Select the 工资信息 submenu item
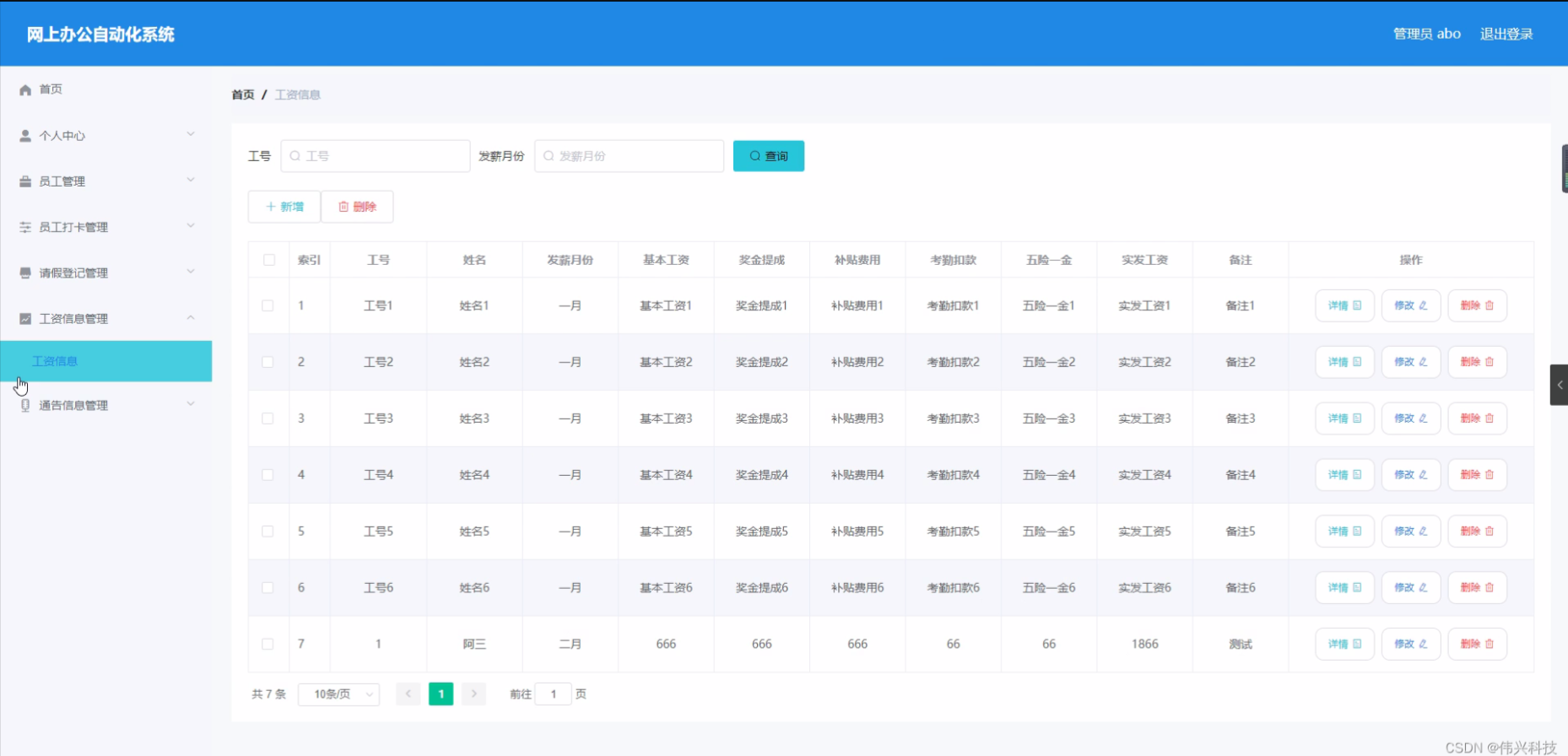This screenshot has width=1568, height=756. pyautogui.click(x=106, y=361)
